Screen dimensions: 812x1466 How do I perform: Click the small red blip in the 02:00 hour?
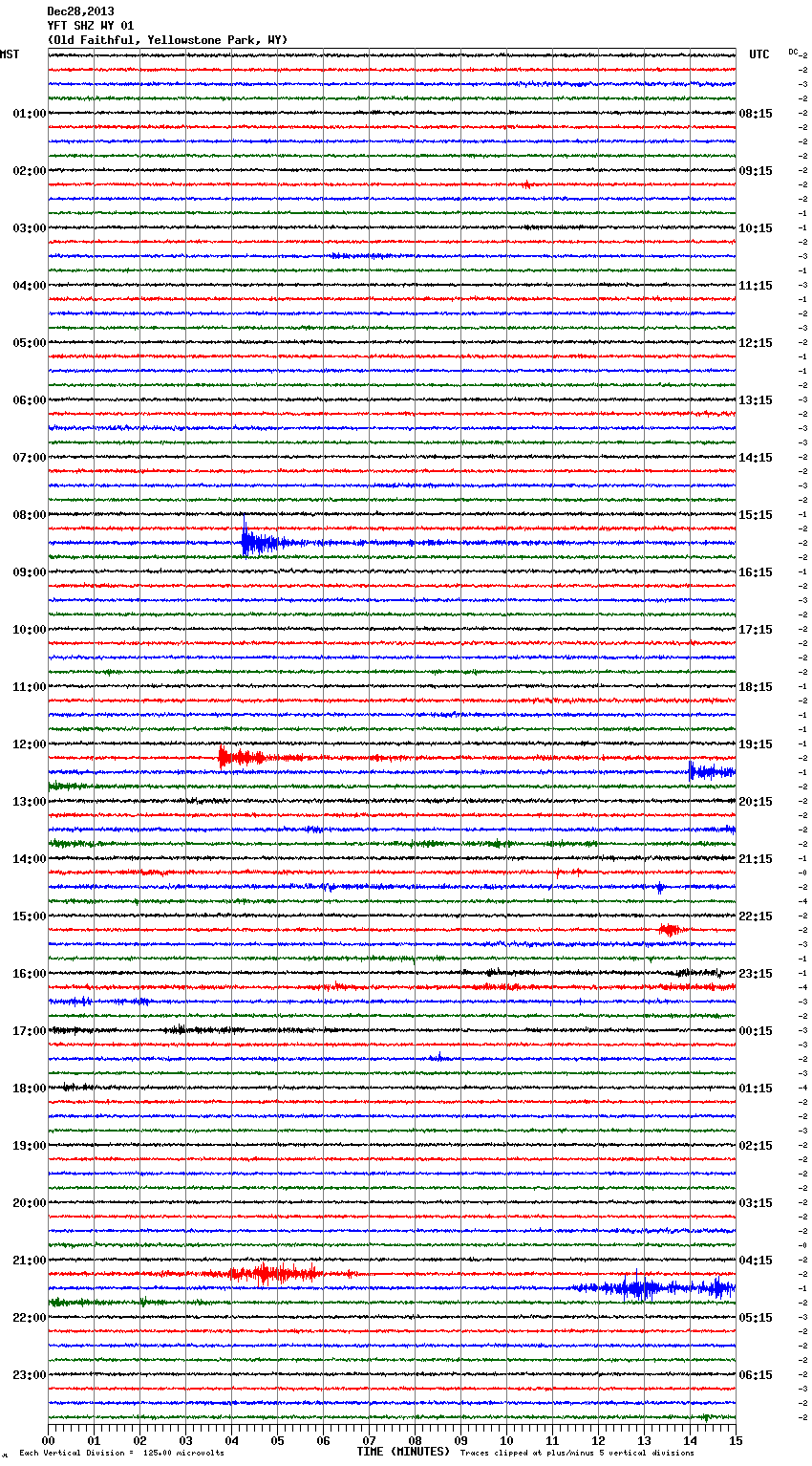[x=527, y=184]
